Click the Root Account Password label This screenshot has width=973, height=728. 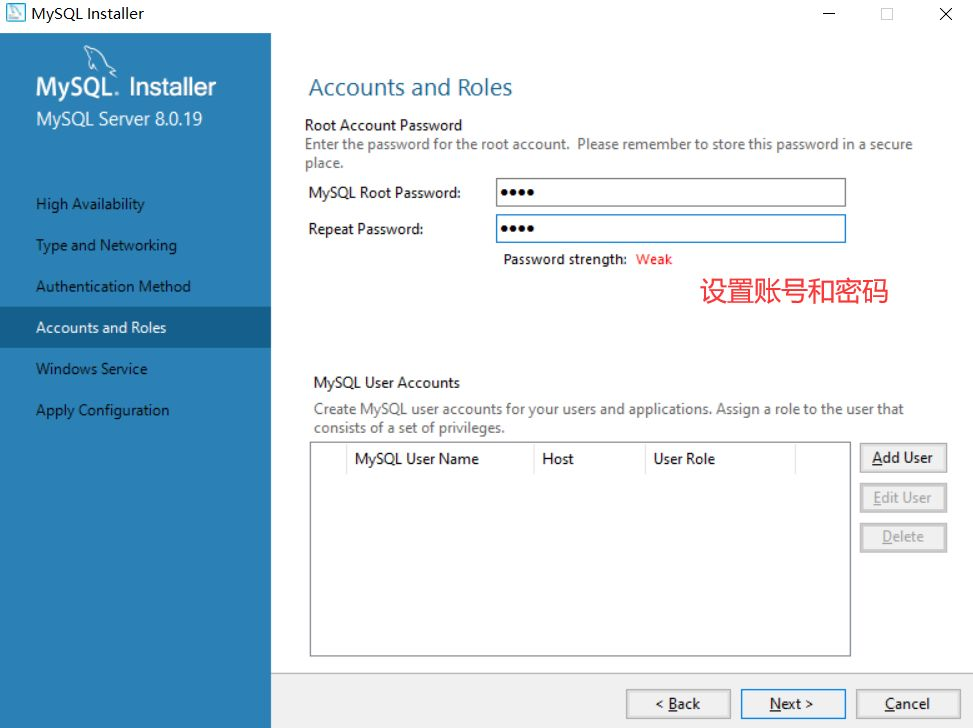pos(383,125)
